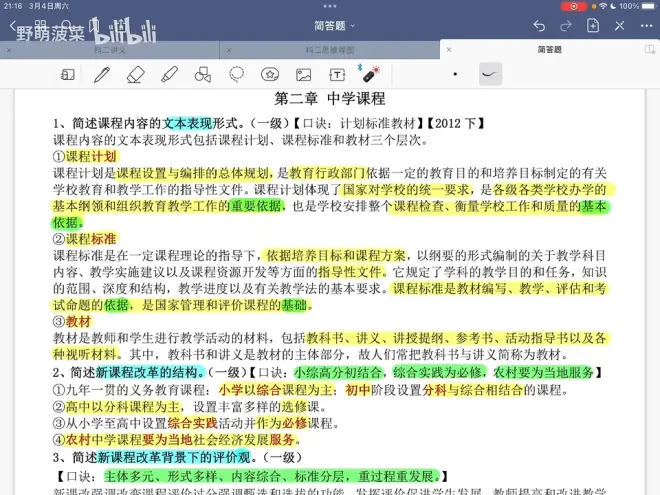Switch to the 科二思维导图 tab
Viewport: 660px width, 495px height.
point(330,48)
